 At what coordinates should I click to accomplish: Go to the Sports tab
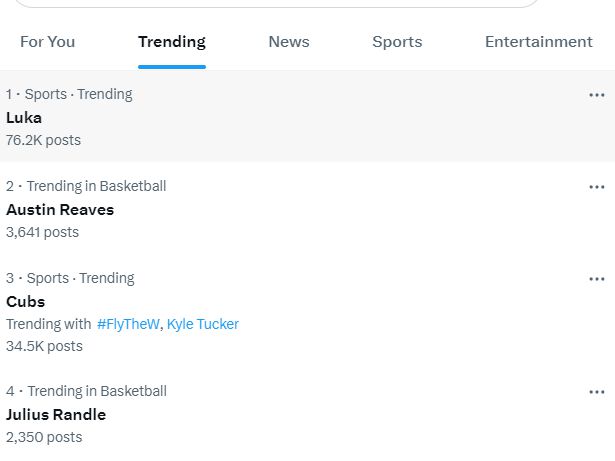(397, 42)
